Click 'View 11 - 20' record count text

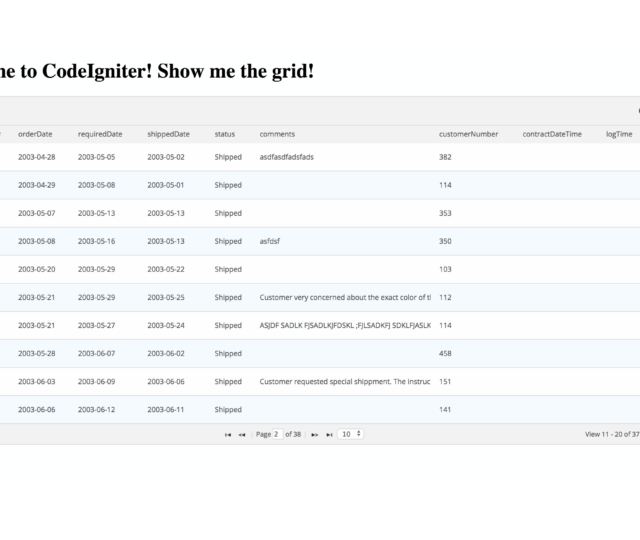coord(612,434)
